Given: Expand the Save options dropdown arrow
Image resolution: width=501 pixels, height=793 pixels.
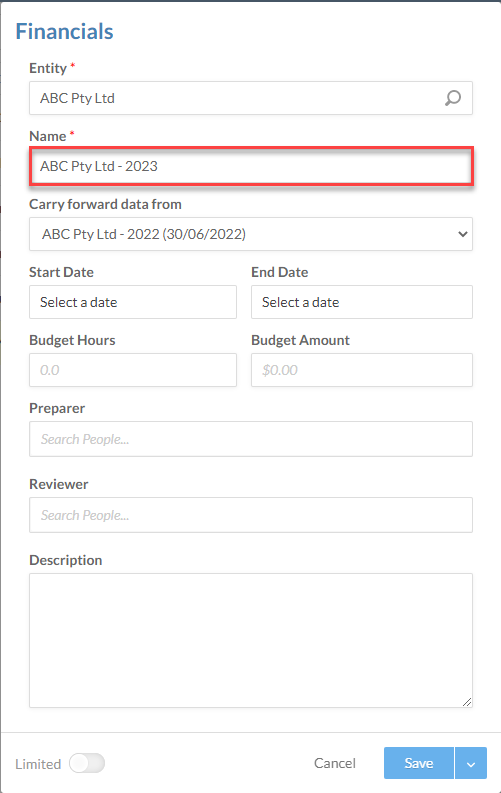Looking at the screenshot, I should 471,763.
